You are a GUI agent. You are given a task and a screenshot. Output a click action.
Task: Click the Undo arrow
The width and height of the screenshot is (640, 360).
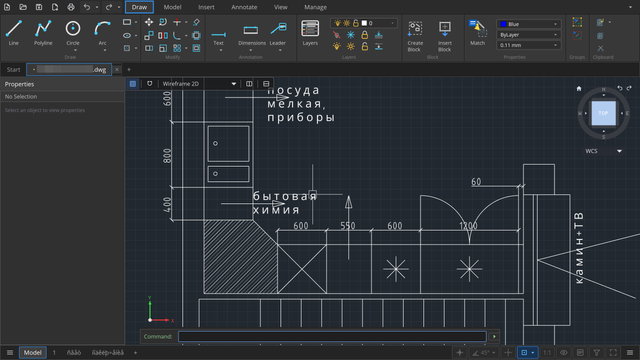pos(87,7)
